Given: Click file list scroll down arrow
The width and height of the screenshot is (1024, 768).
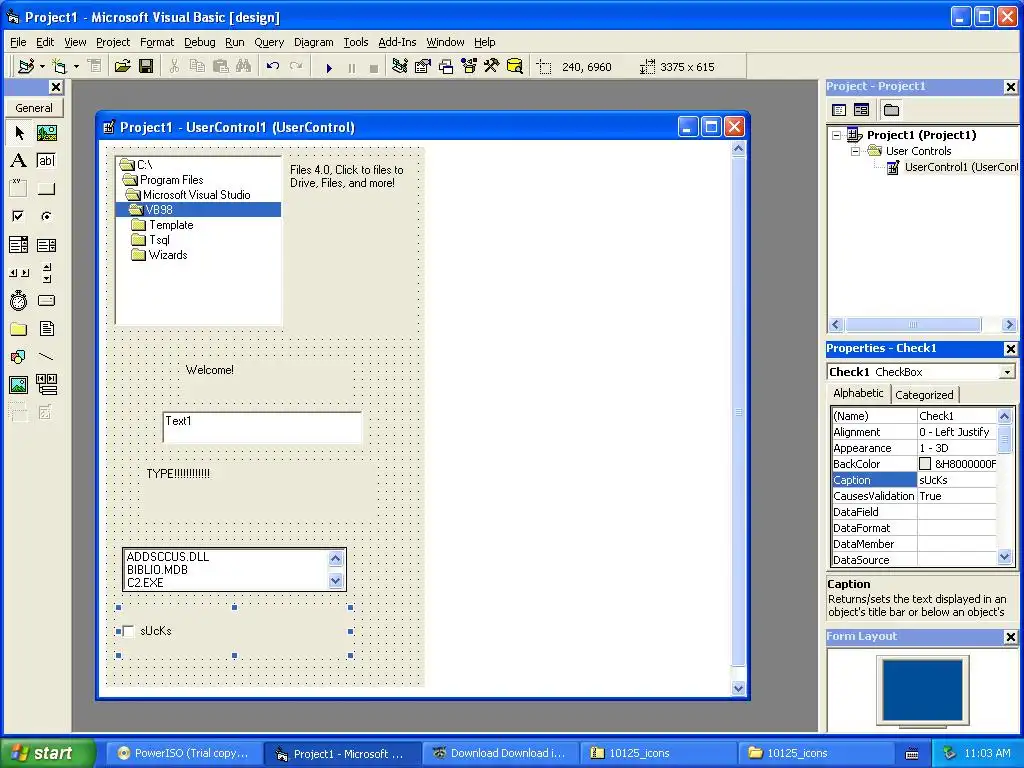Looking at the screenshot, I should (336, 581).
